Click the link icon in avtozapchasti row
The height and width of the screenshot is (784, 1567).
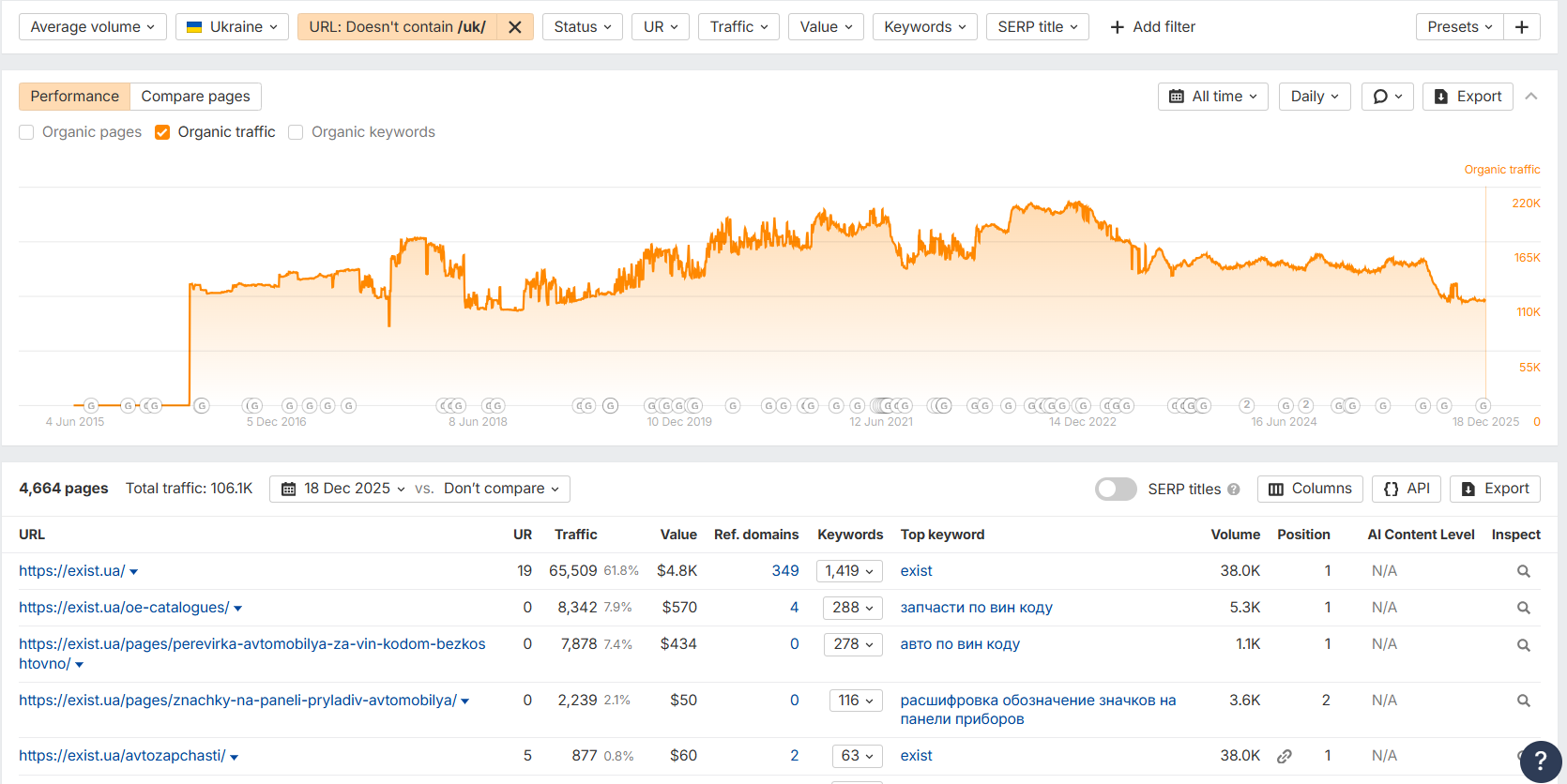point(1285,756)
